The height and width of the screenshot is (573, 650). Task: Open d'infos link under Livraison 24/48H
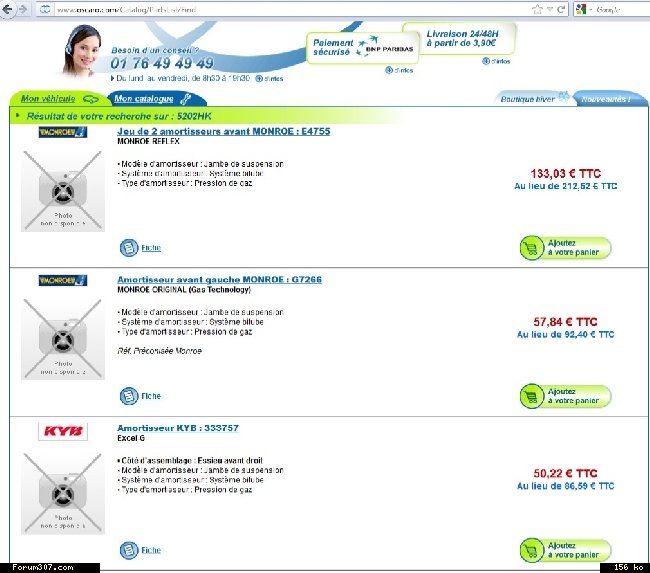[x=496, y=61]
